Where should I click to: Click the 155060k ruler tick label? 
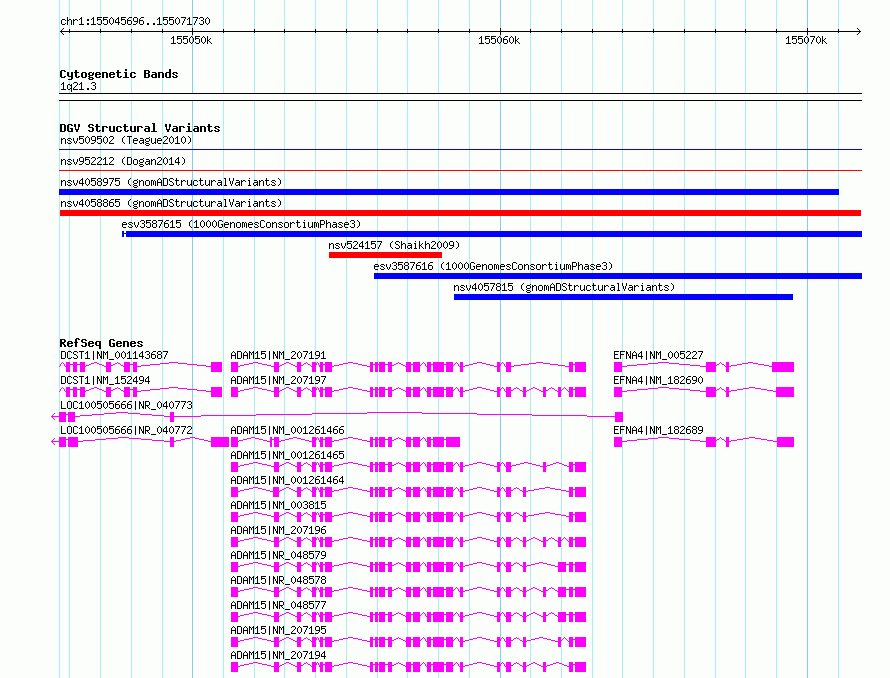[x=499, y=40]
